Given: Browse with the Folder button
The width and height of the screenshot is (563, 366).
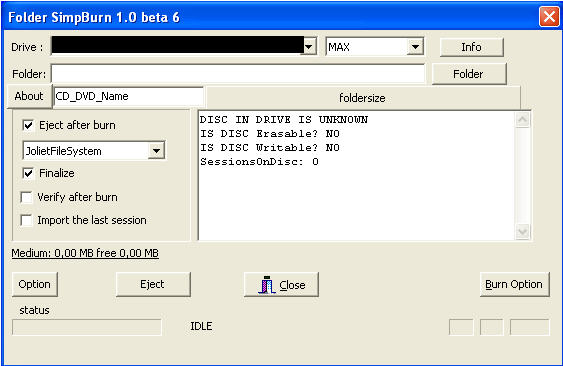Looking at the screenshot, I should click(x=469, y=74).
